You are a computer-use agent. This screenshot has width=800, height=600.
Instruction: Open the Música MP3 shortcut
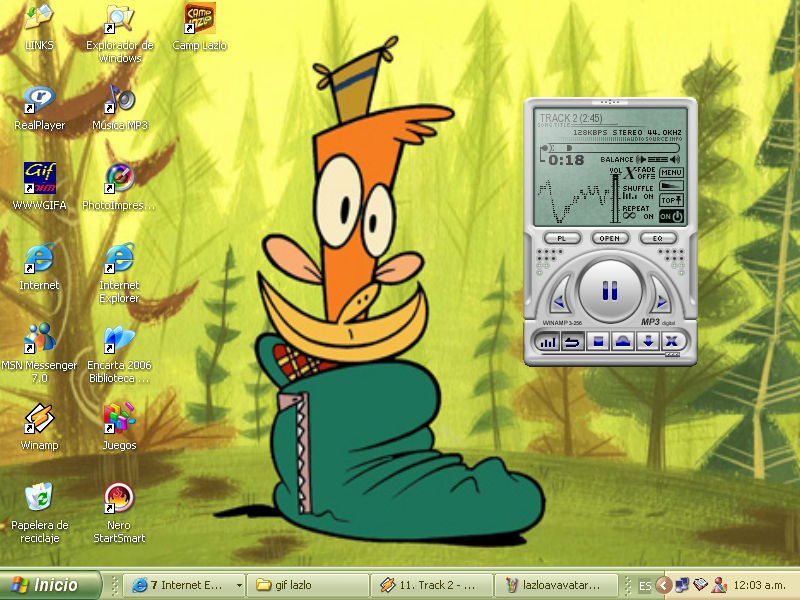coord(119,108)
